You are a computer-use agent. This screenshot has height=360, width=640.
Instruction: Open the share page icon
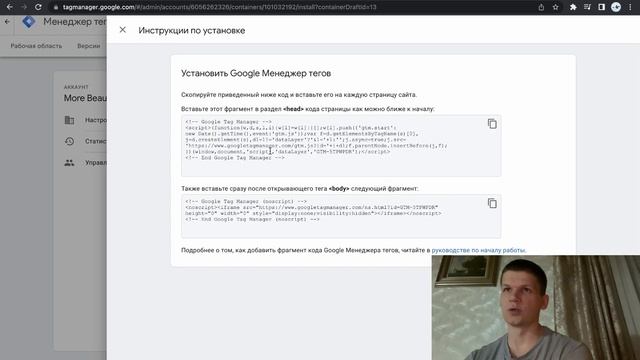pos(541,7)
